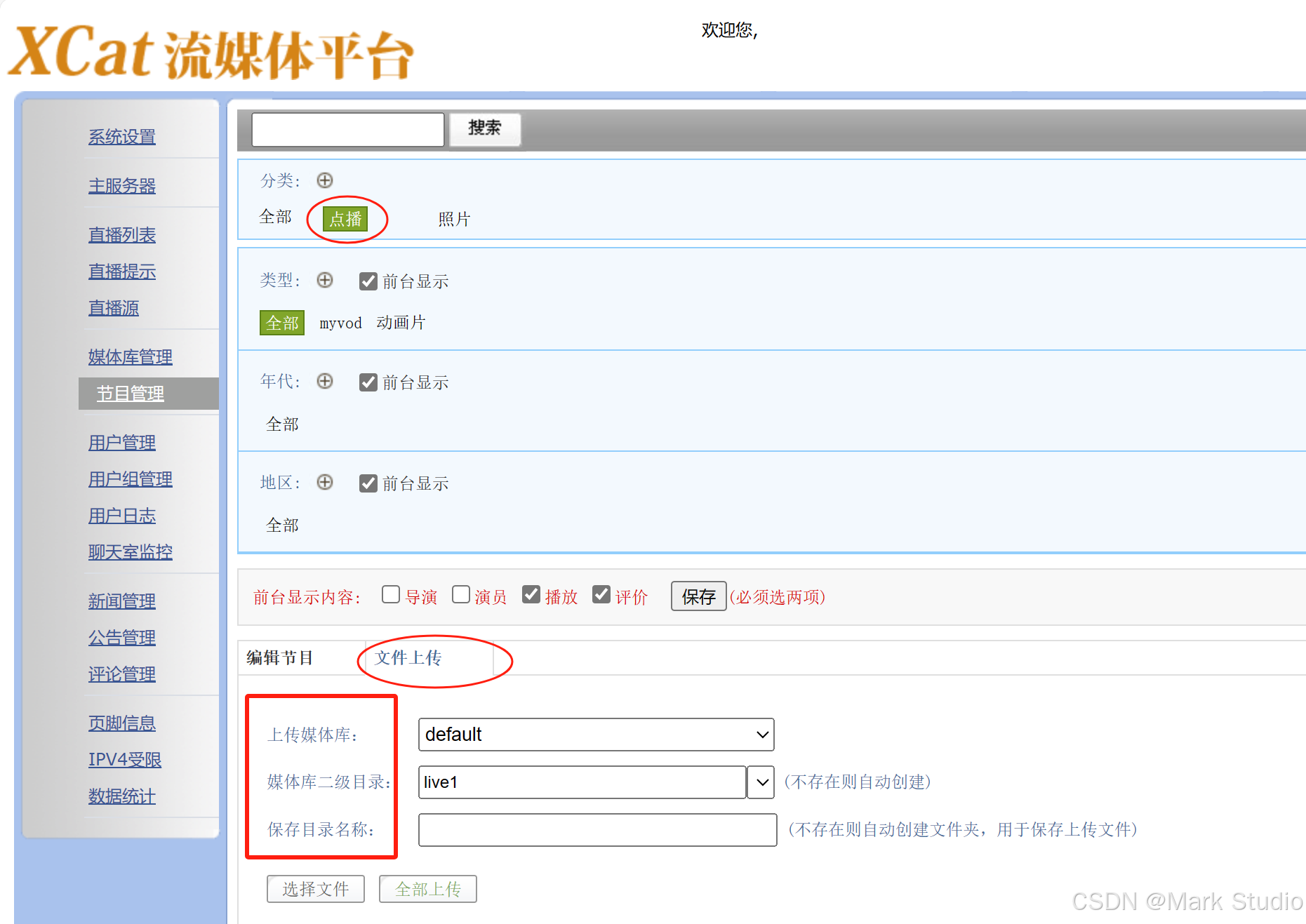Open the 上传媒体库 default dropdown

pos(596,735)
